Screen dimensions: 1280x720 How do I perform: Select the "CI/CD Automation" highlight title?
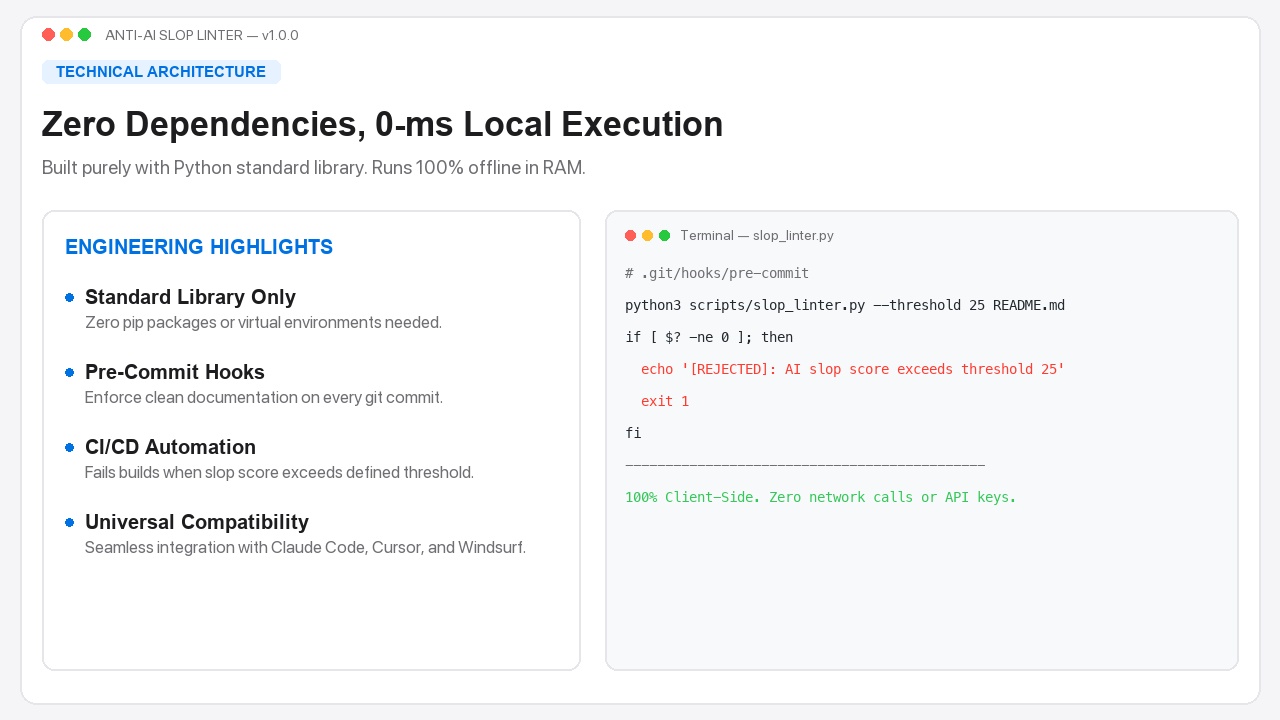coord(170,447)
